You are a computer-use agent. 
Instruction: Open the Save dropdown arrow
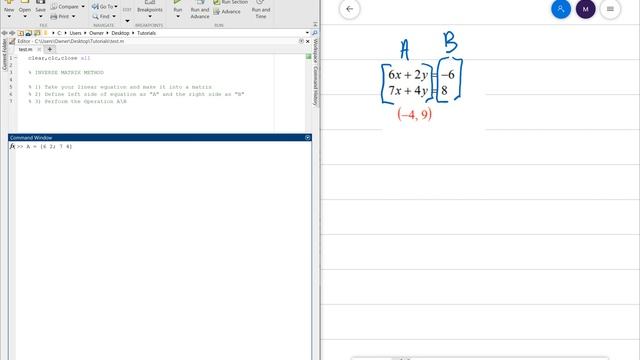(40, 16)
